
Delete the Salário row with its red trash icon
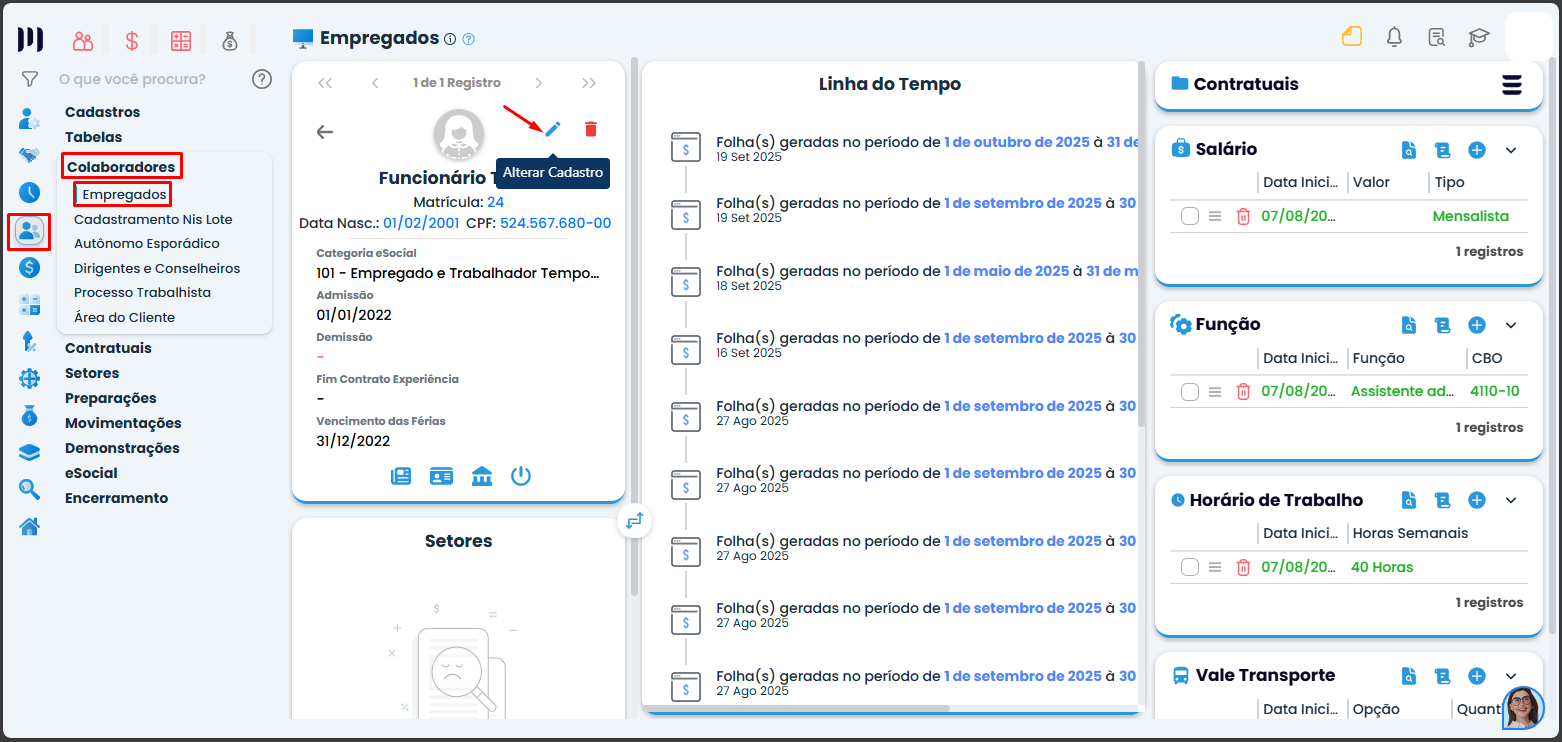(1243, 216)
